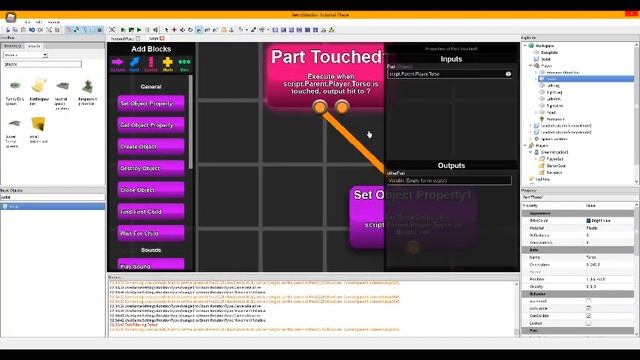The width and height of the screenshot is (640, 360).
Task: Add a Get Object Property block
Action: (x=151, y=125)
